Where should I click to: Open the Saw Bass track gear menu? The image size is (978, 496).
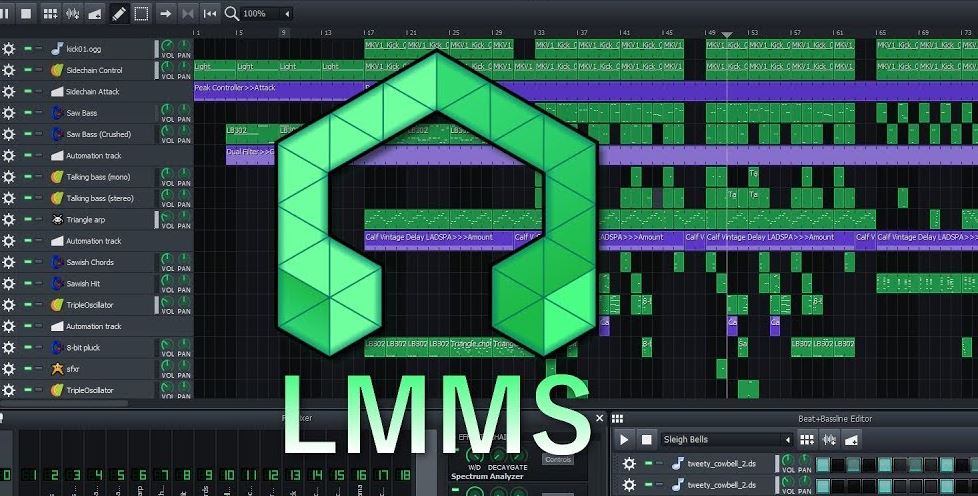coord(8,113)
